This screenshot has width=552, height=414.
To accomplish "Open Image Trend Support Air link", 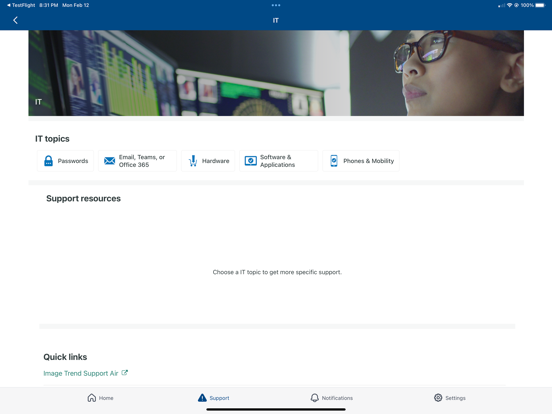I will 81,373.
